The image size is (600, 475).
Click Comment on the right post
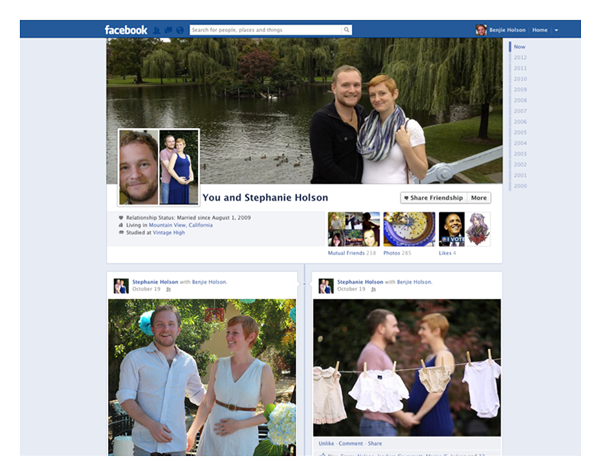(x=351, y=443)
